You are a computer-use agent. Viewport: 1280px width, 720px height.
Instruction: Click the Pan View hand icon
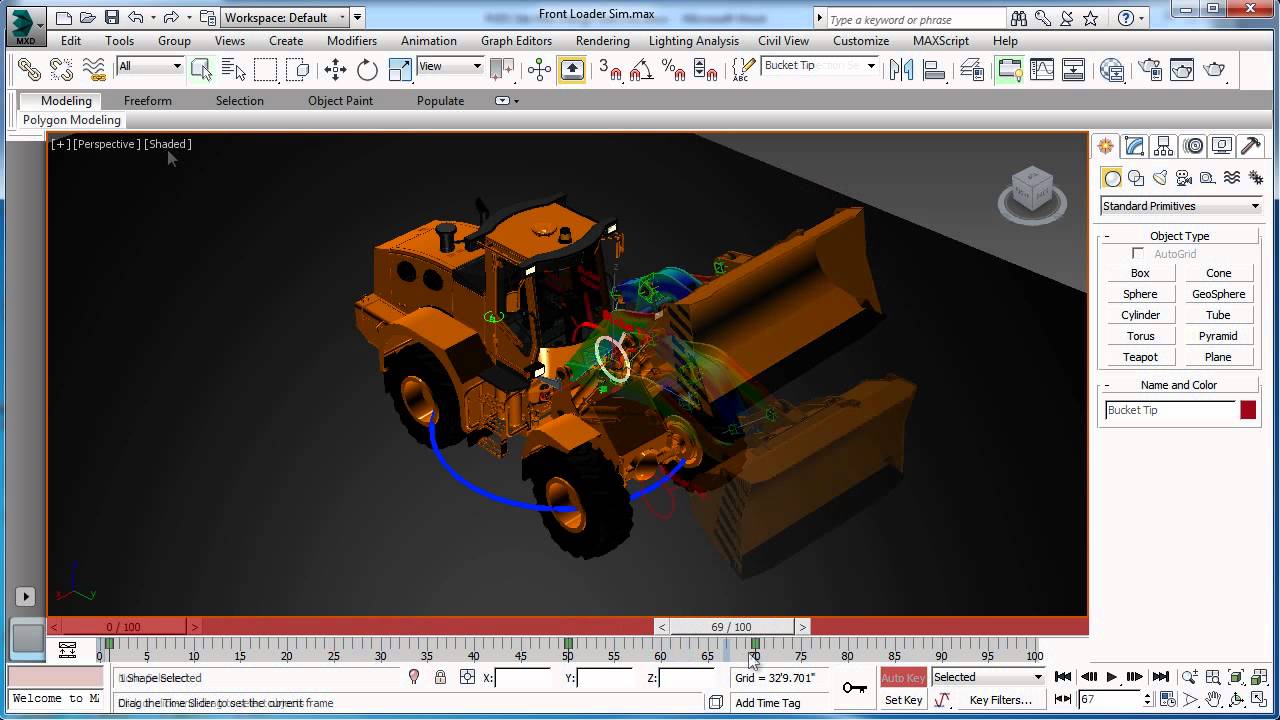click(x=1213, y=699)
